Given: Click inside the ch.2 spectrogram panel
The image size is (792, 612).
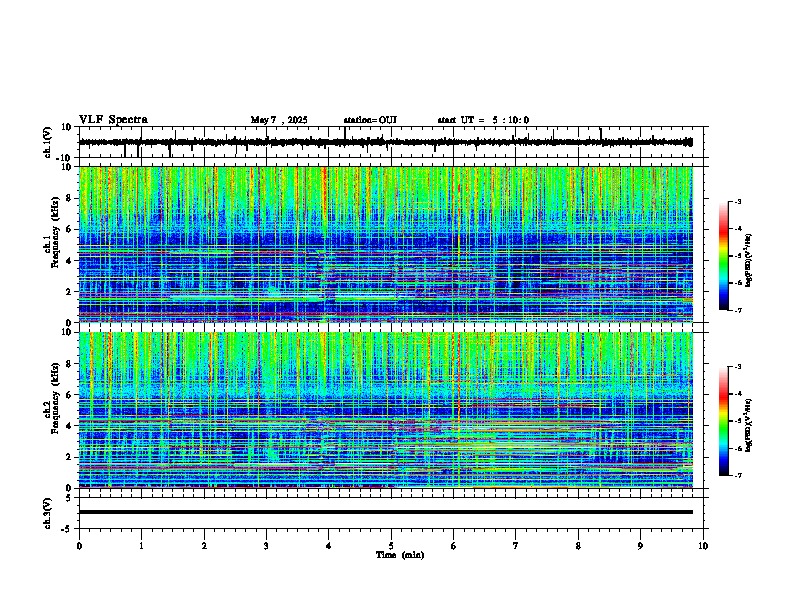Looking at the screenshot, I should tap(386, 410).
